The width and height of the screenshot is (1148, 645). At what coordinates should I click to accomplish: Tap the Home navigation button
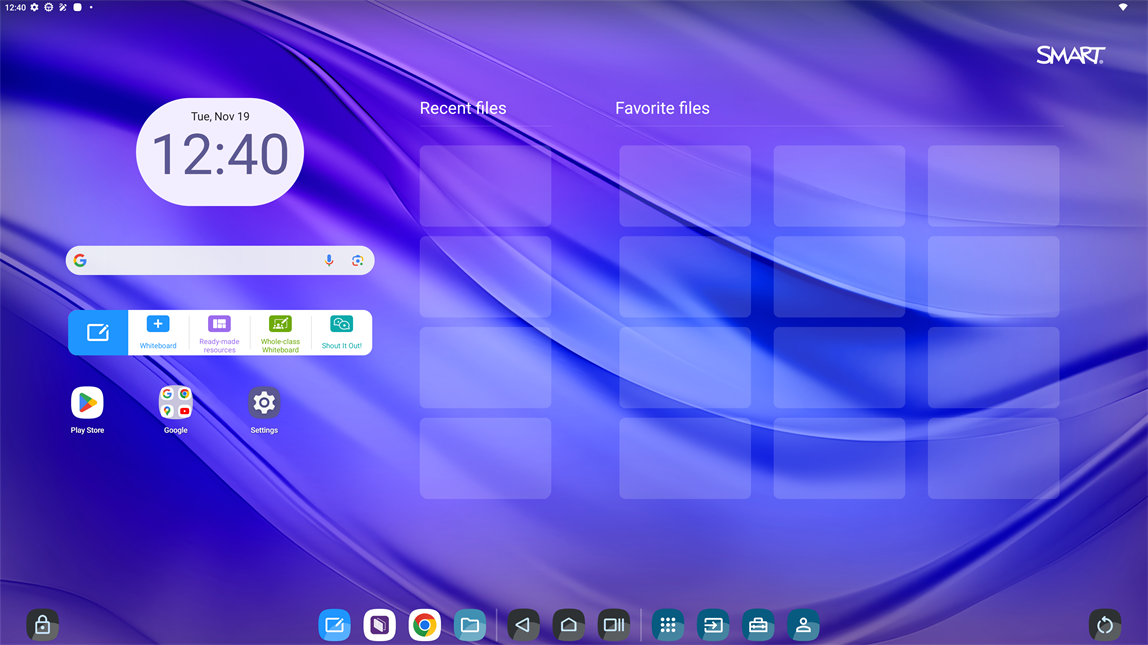[x=568, y=625]
